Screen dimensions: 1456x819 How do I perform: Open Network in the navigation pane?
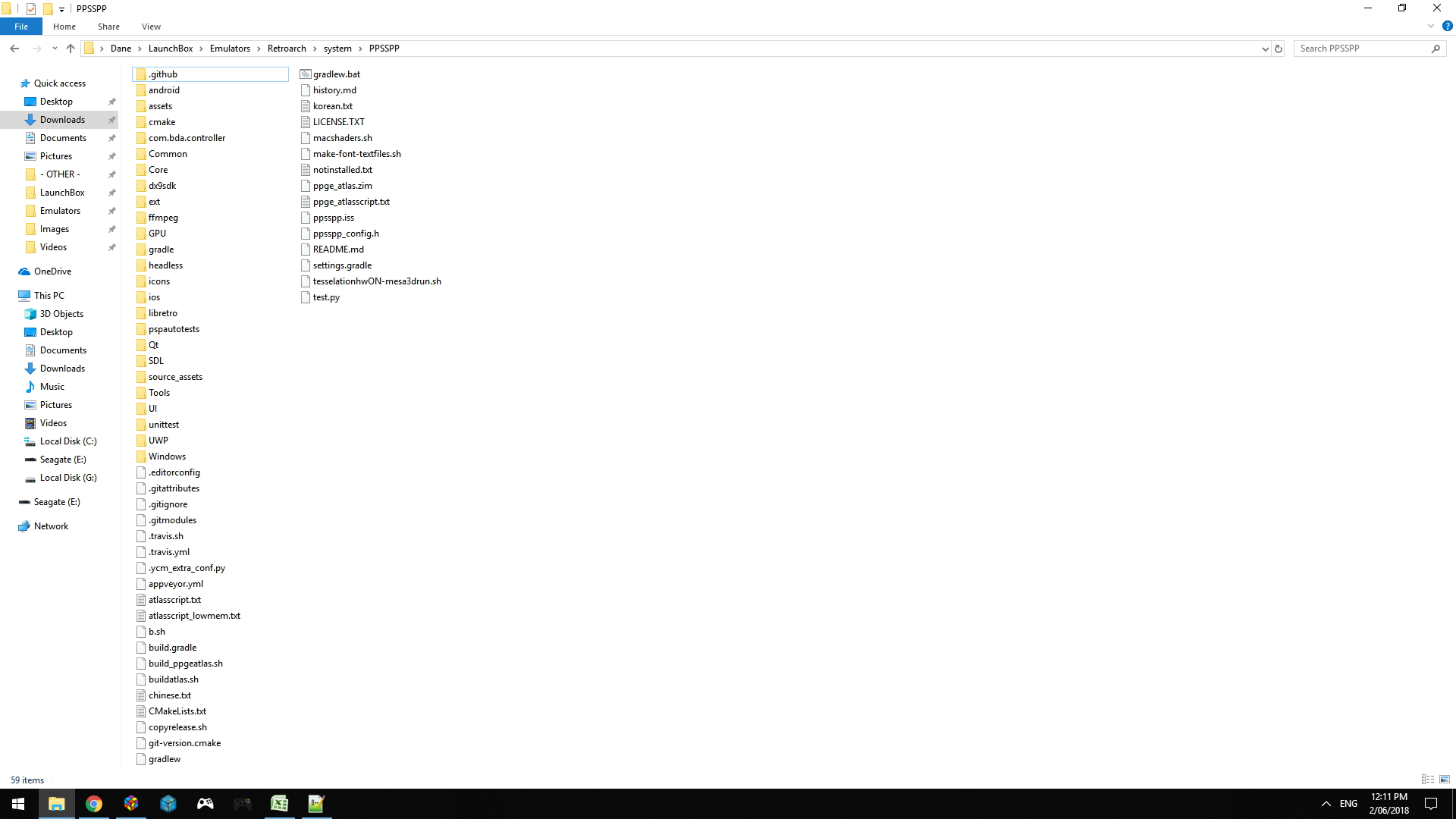point(51,526)
